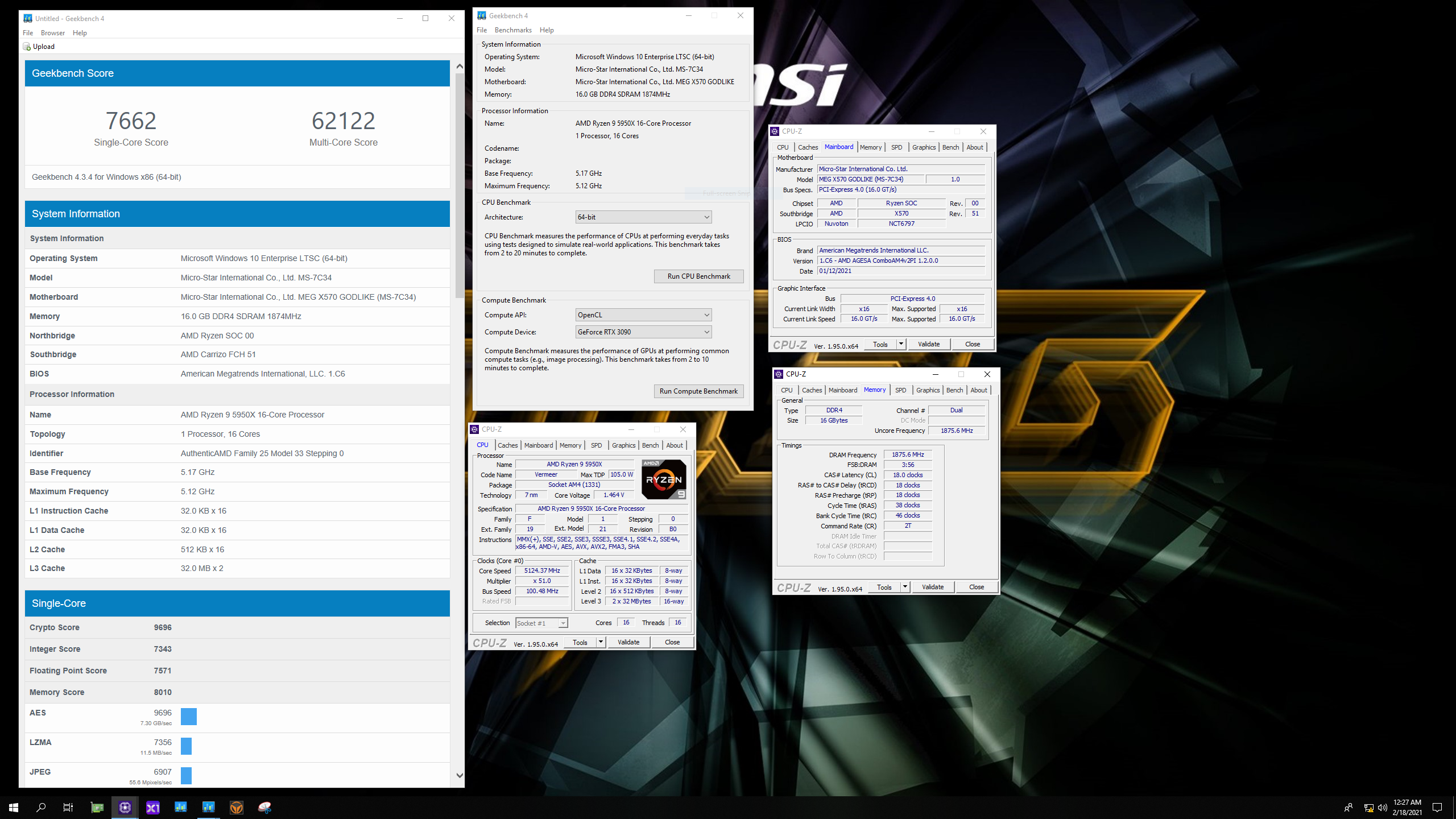This screenshot has height=819, width=1456.
Task: Open the volume speaker tray icon
Action: click(x=1383, y=807)
